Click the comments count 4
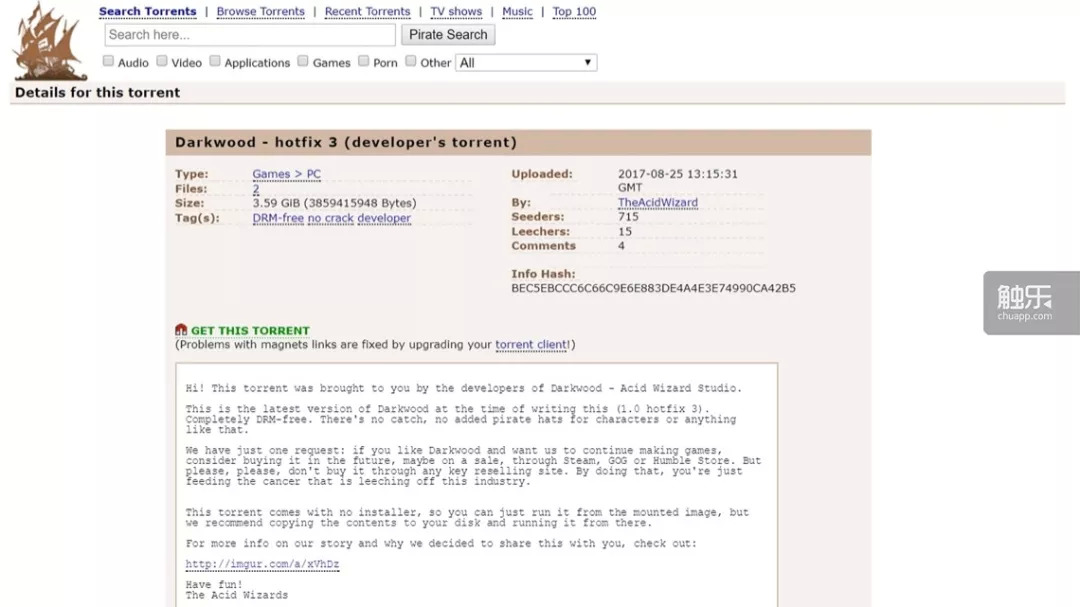 tap(621, 245)
